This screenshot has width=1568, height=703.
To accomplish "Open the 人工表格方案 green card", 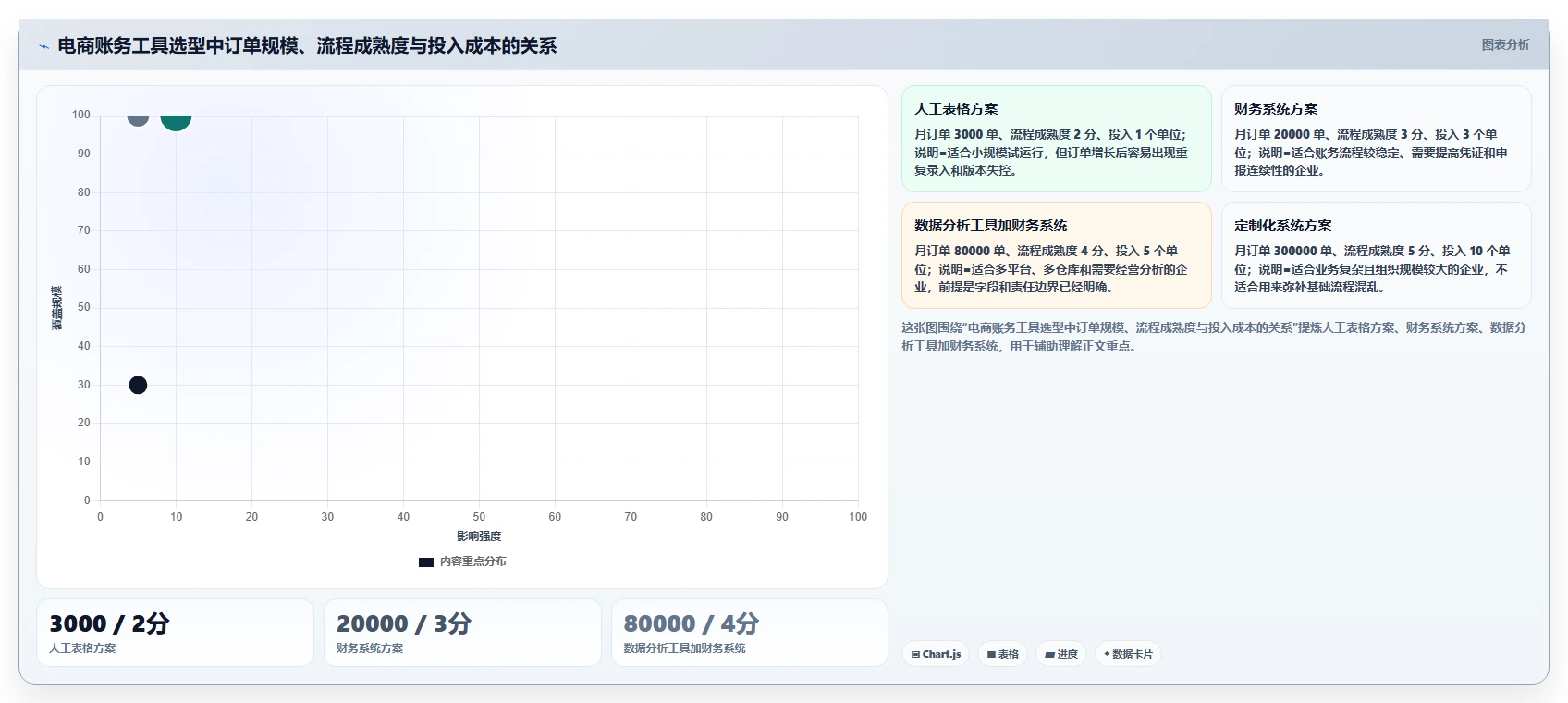I will (x=1056, y=139).
